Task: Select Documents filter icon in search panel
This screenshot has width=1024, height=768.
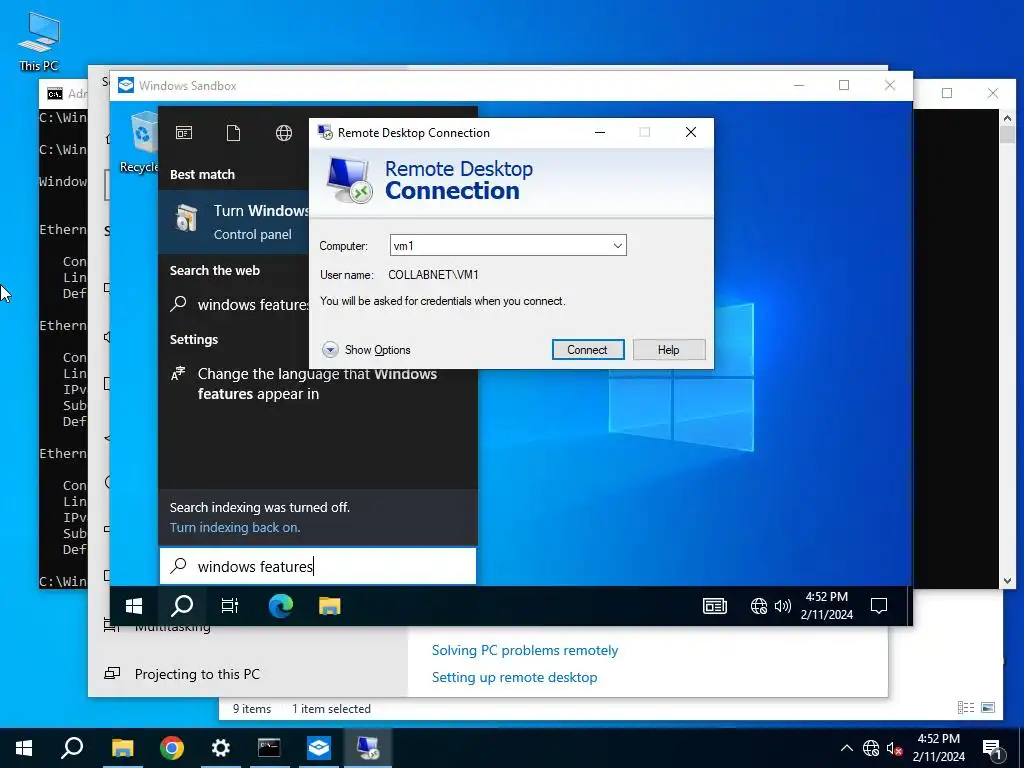Action: click(233, 133)
